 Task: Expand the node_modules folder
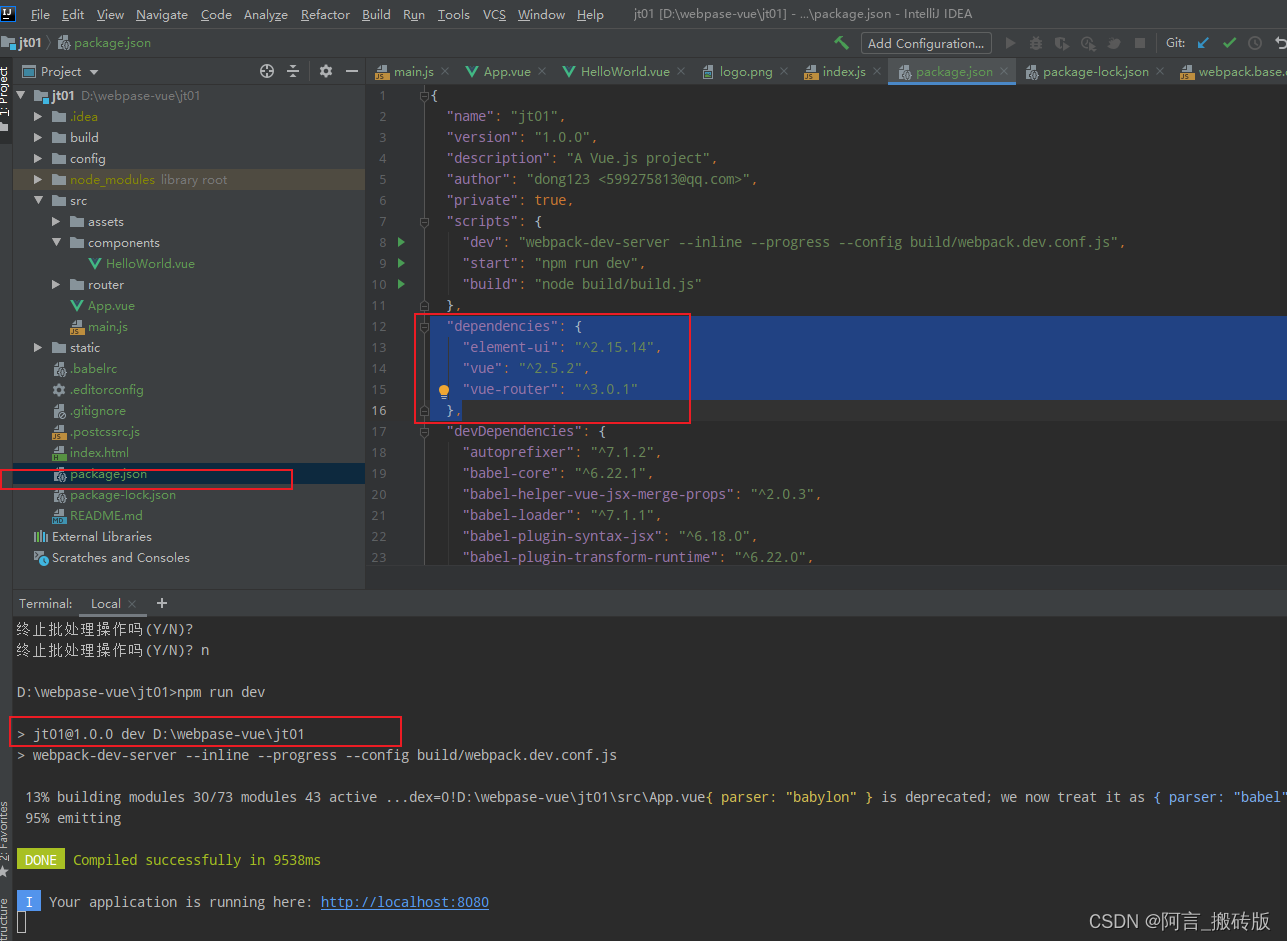pos(38,179)
